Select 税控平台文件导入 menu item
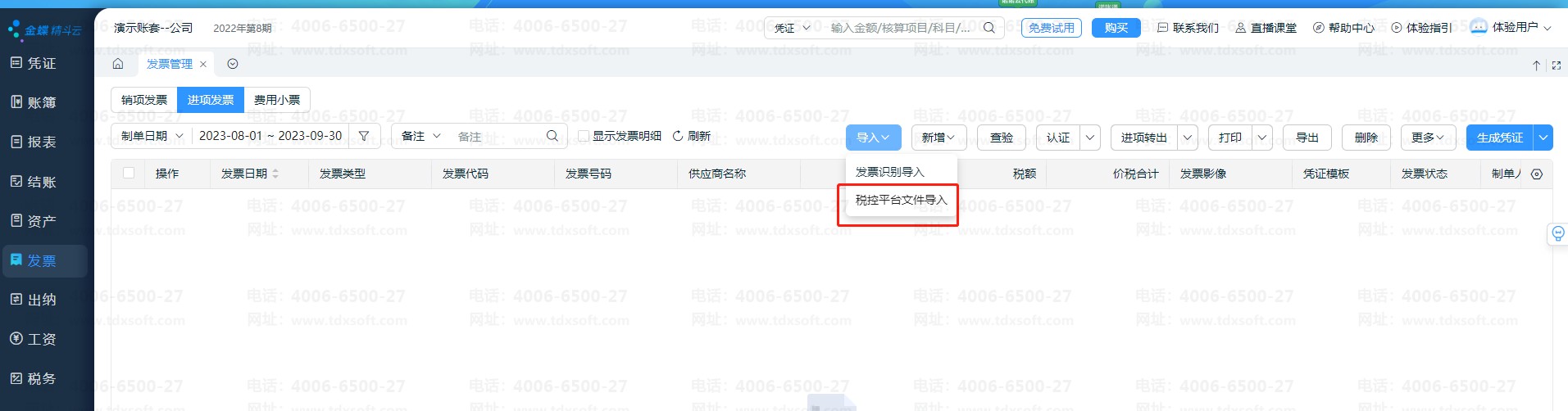Image resolution: width=1568 pixels, height=411 pixels. 901,200
